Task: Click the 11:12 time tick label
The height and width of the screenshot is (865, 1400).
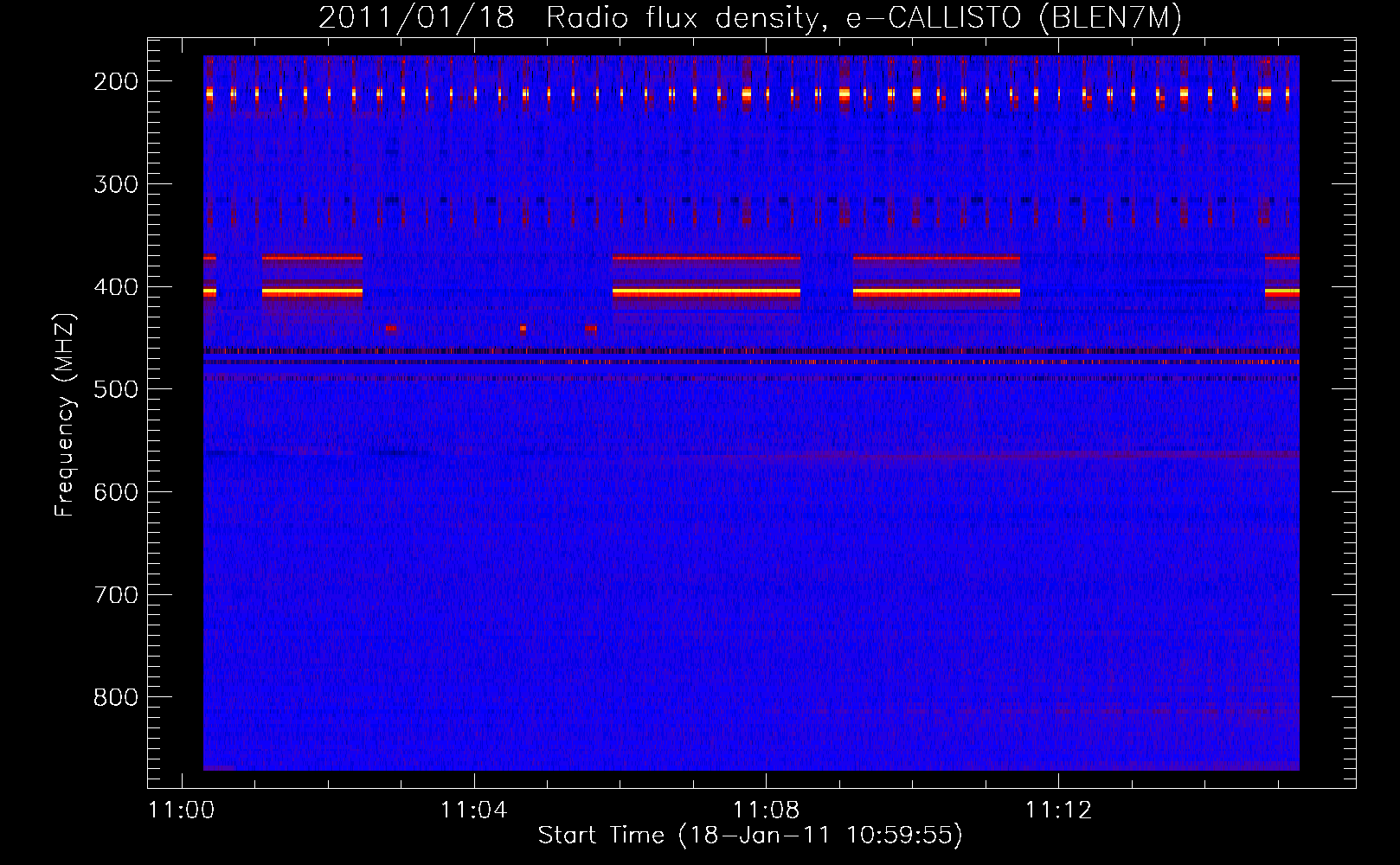Action: [x=1058, y=810]
